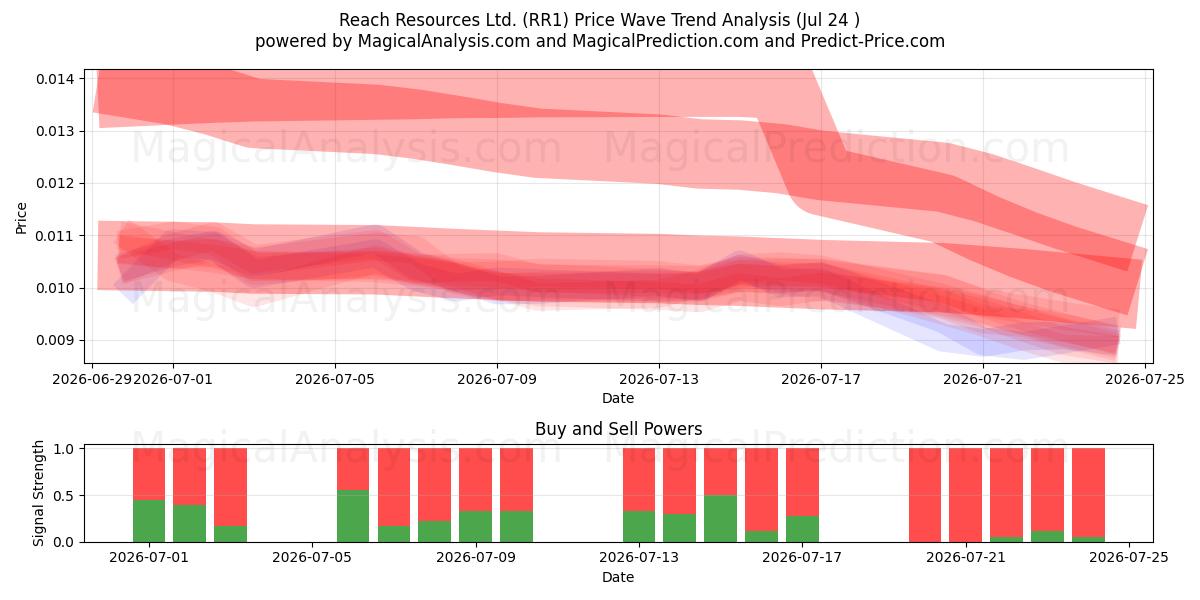Click the 'Date' label below the Buy/Sell chart
This screenshot has width=1200, height=600.
point(618,577)
